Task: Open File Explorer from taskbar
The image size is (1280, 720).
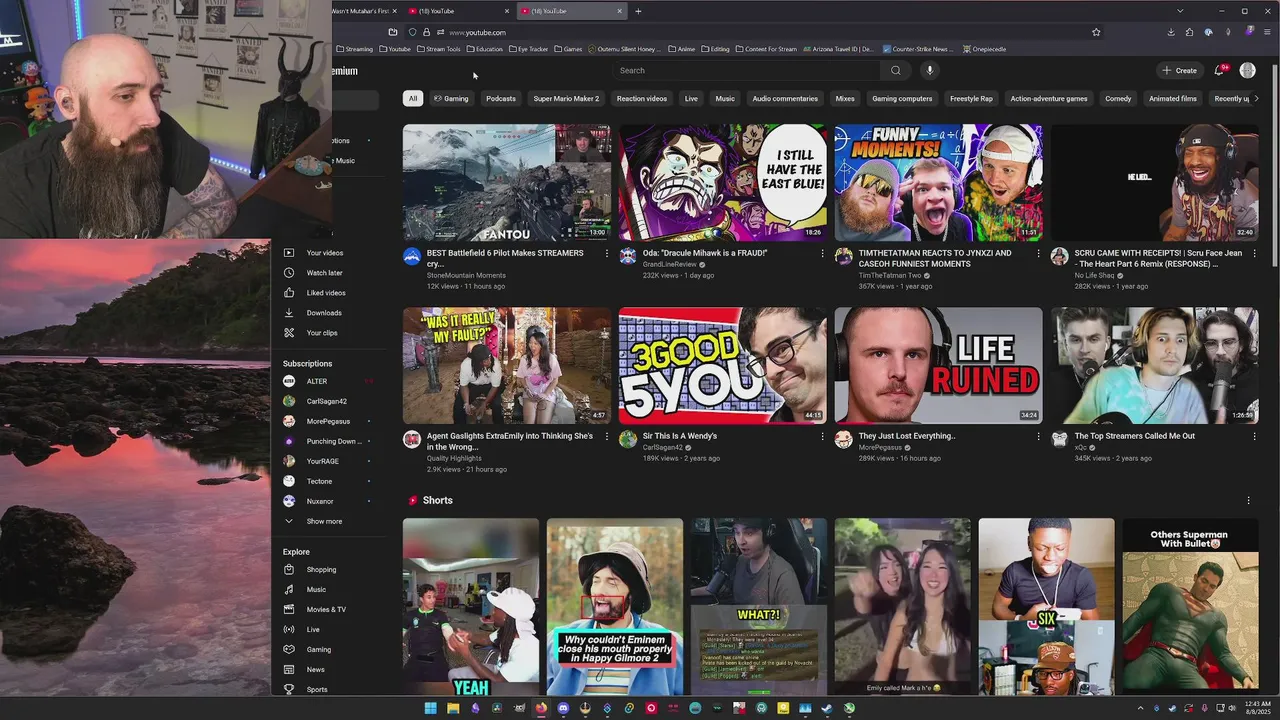Action: point(453,708)
